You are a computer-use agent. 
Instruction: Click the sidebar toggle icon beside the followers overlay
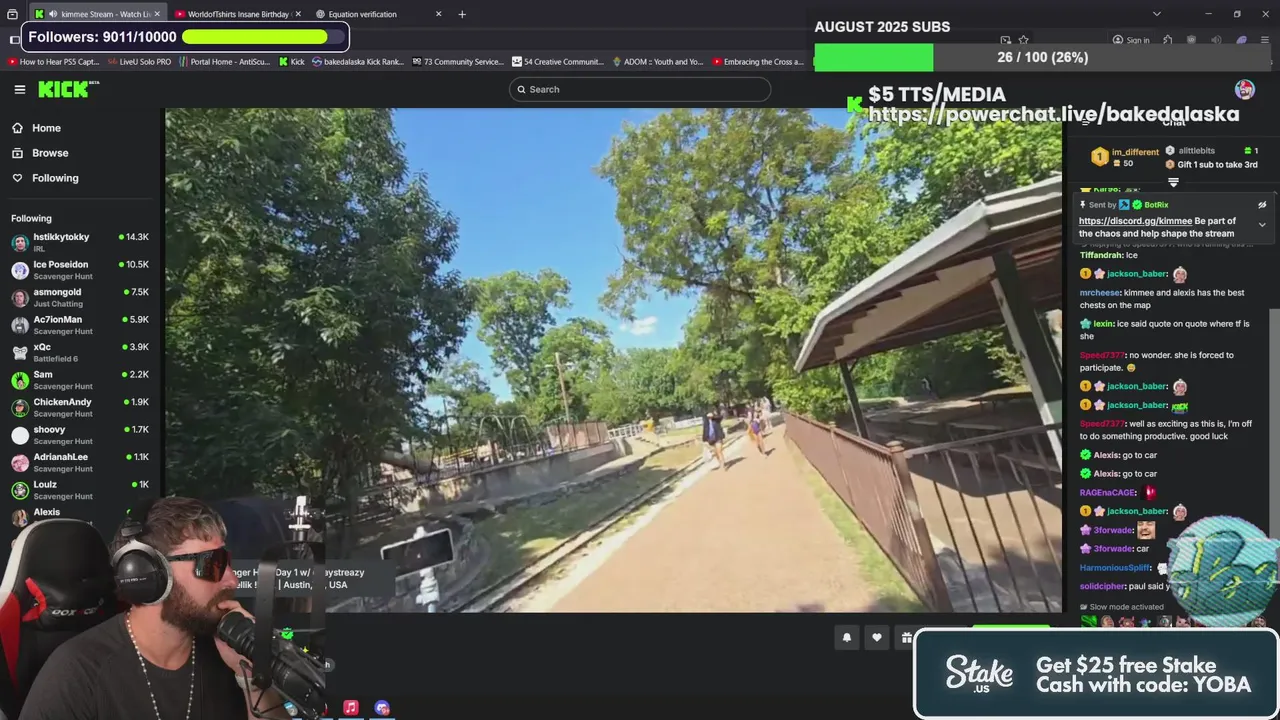[x=14, y=40]
